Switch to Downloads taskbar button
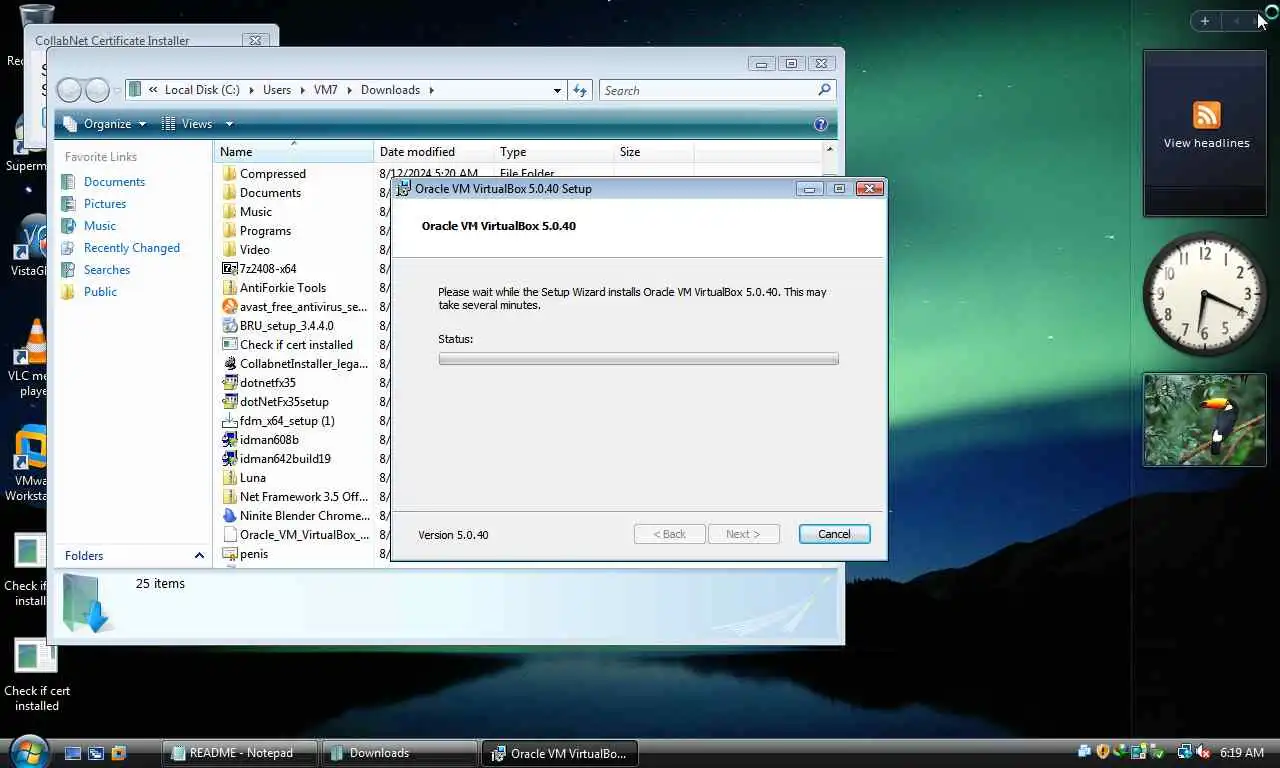This screenshot has height=768, width=1280. 400,753
